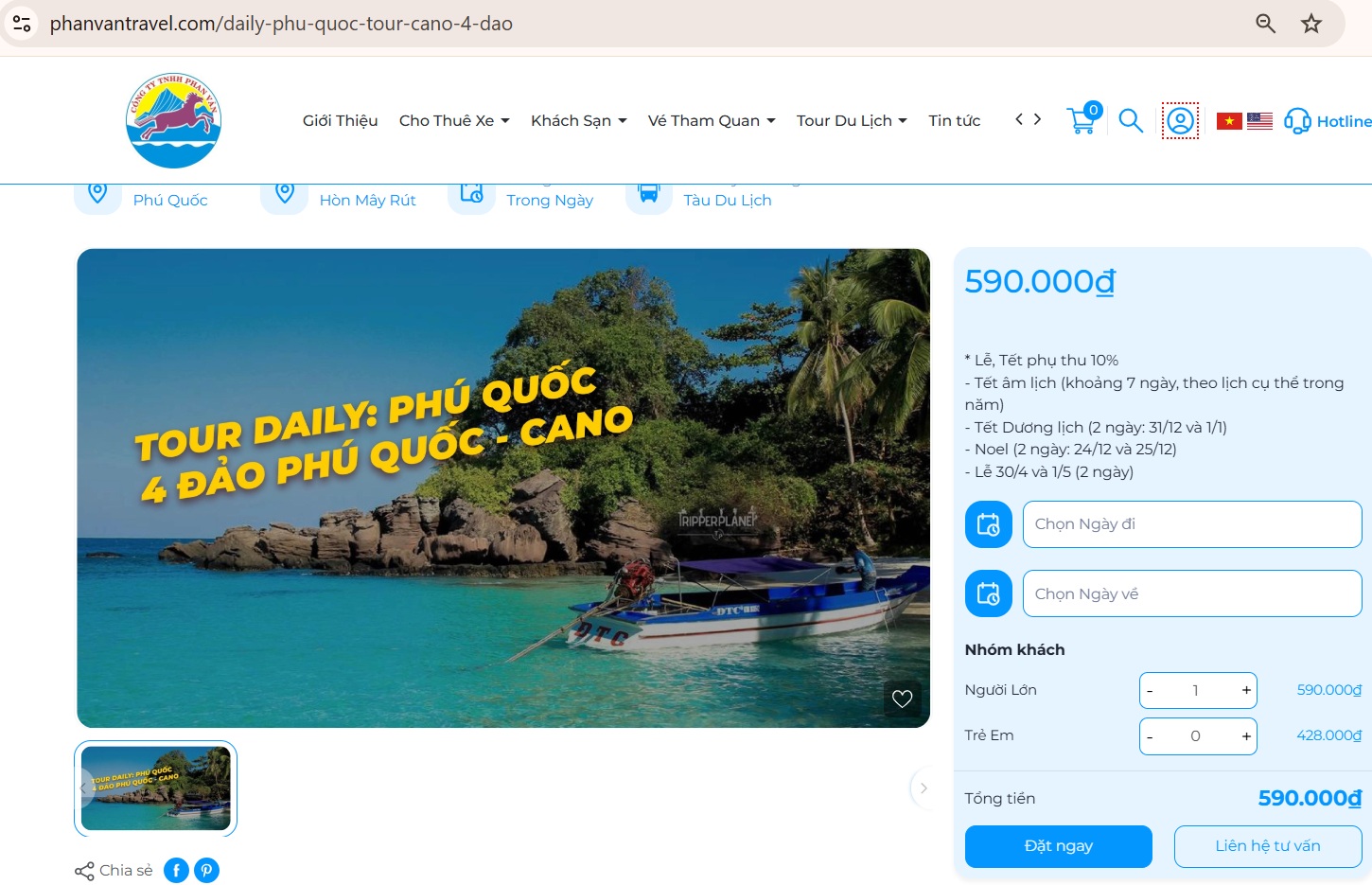This screenshot has height=885, width=1372.
Task: Increase Người Lớn count with plus
Action: 1246,690
